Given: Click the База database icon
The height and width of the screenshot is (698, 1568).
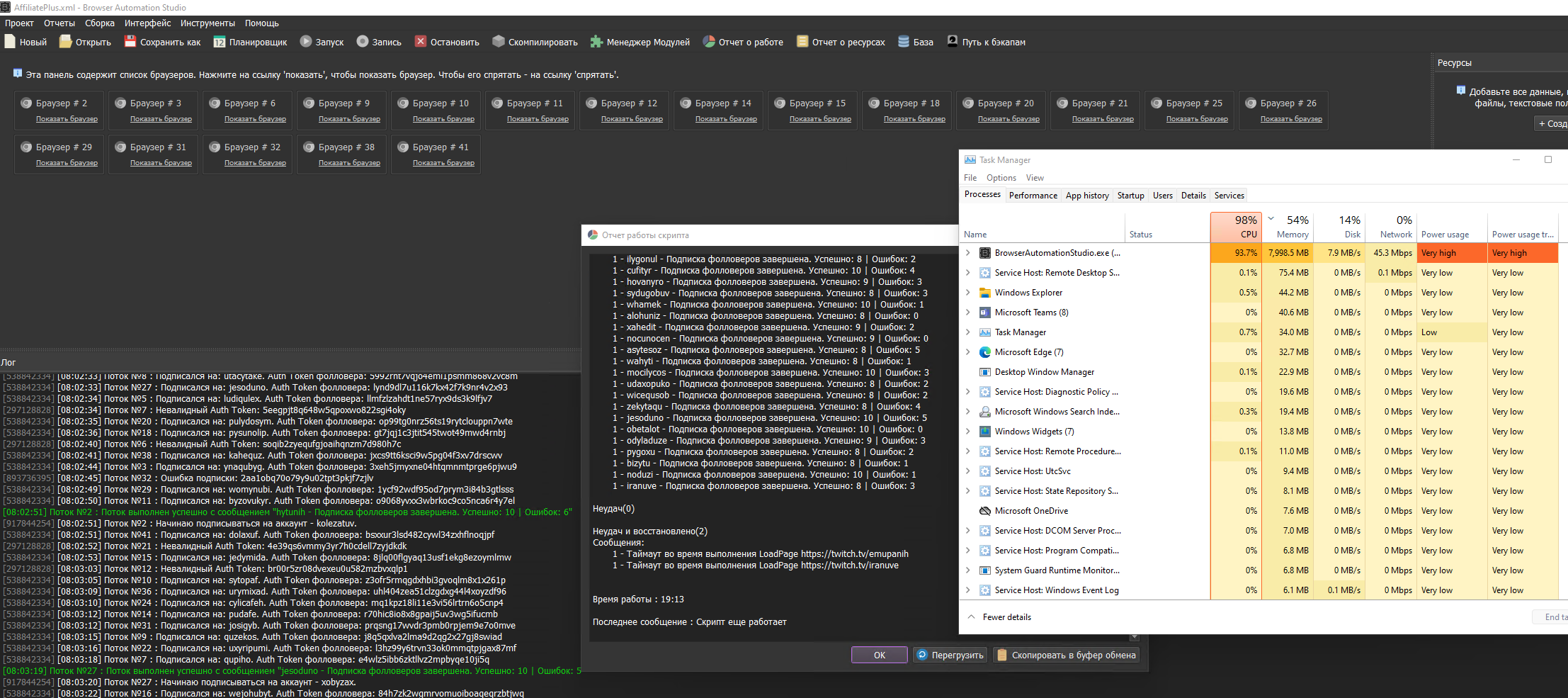Looking at the screenshot, I should [x=904, y=42].
